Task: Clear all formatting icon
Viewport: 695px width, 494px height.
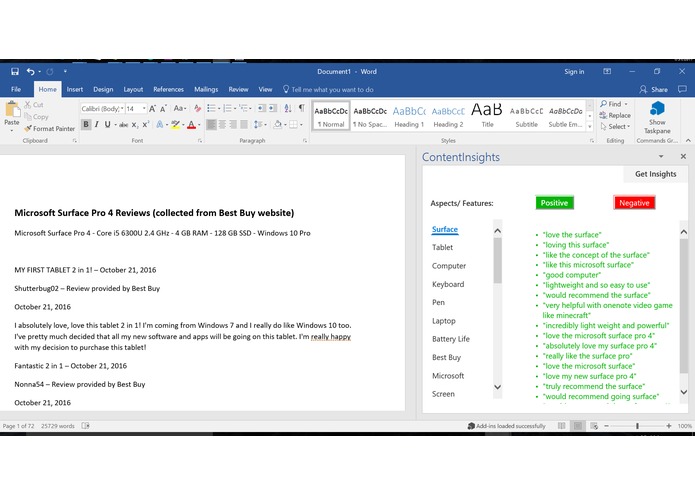Action: click(198, 109)
